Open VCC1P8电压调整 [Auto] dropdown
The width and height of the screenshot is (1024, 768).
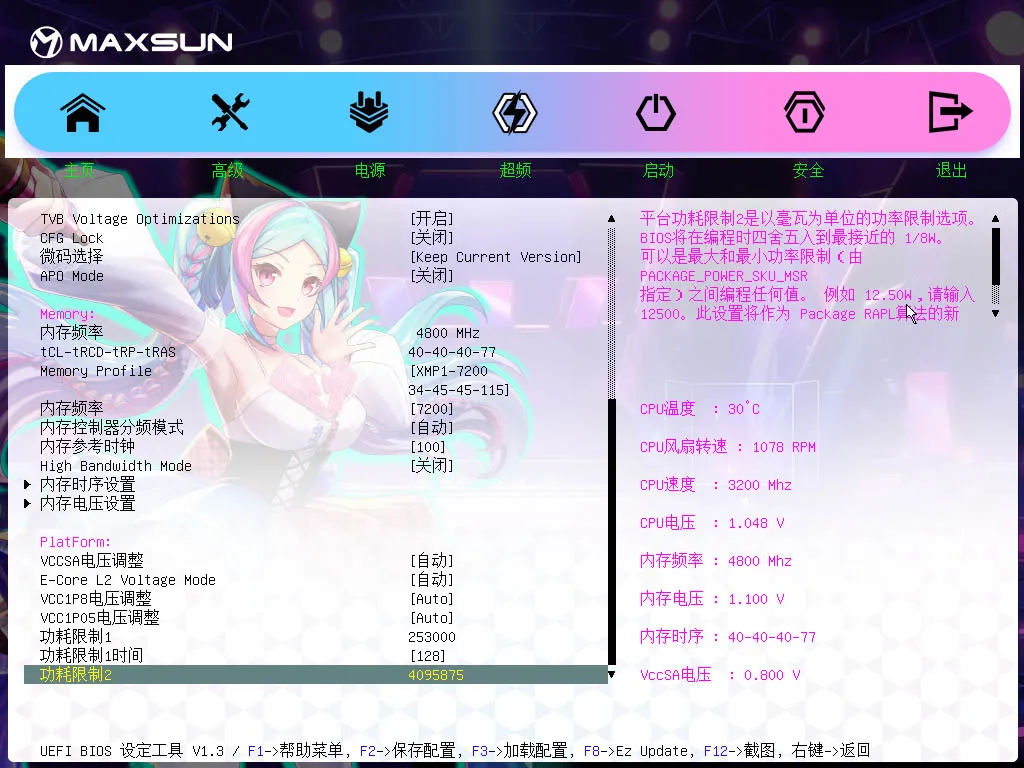(x=431, y=599)
